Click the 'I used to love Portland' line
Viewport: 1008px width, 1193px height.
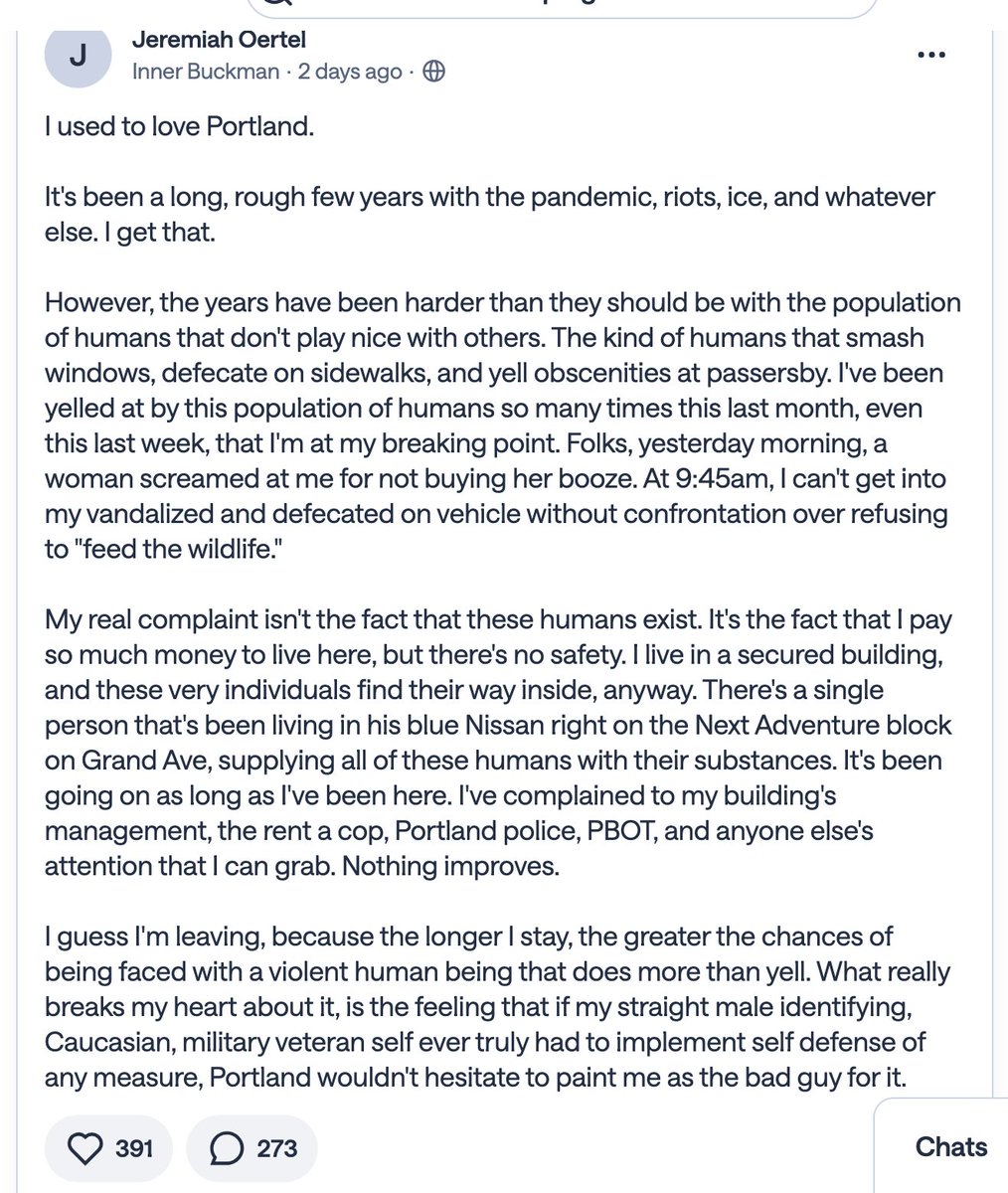tap(179, 128)
